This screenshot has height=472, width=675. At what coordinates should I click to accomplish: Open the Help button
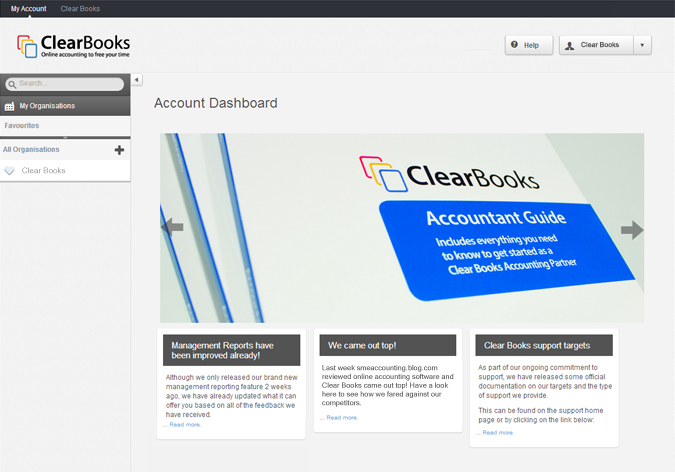point(529,45)
